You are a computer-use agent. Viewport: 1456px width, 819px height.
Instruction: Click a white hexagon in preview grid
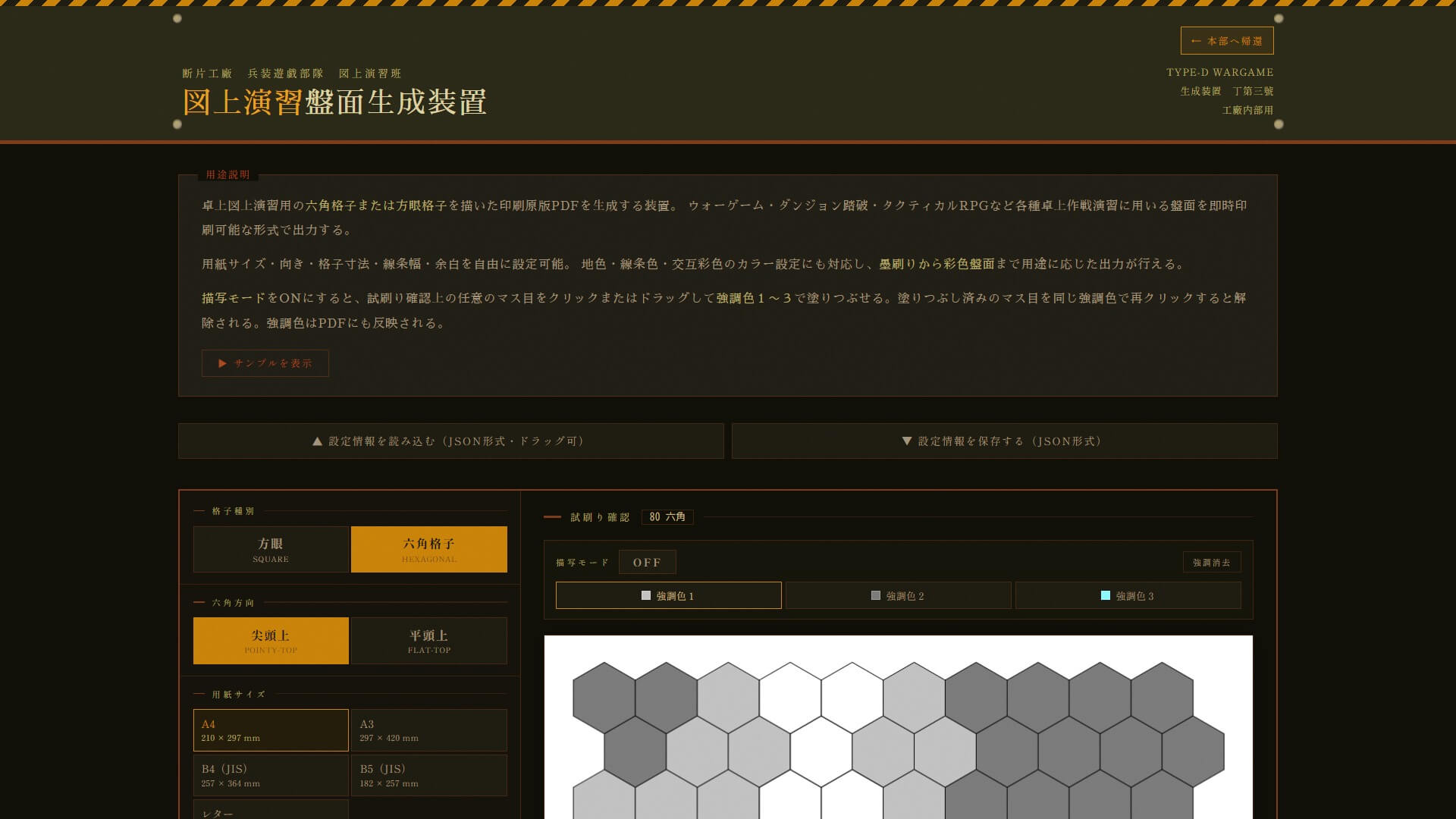coord(790,698)
